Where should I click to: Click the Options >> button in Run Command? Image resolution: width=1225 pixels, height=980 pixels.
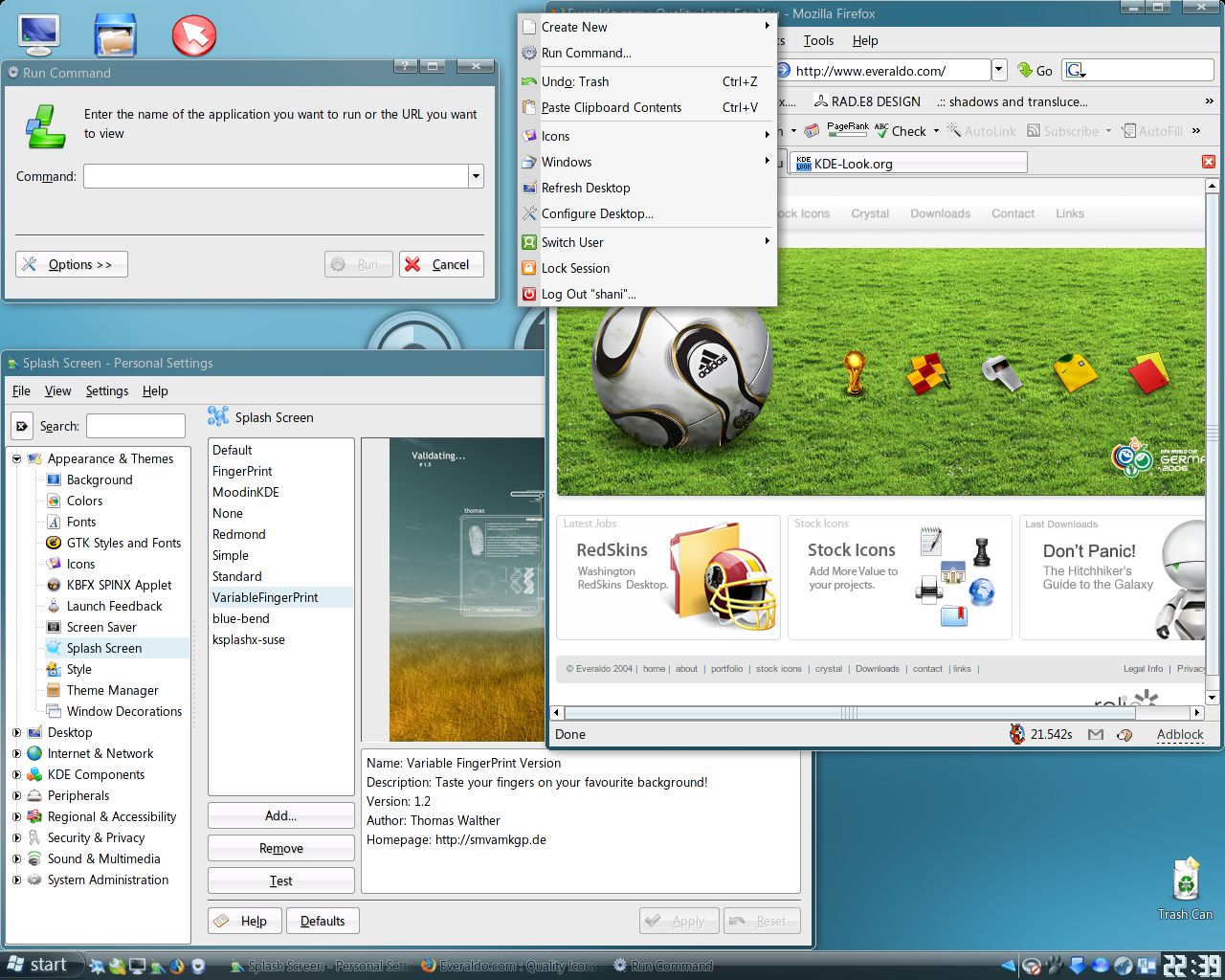(x=72, y=264)
